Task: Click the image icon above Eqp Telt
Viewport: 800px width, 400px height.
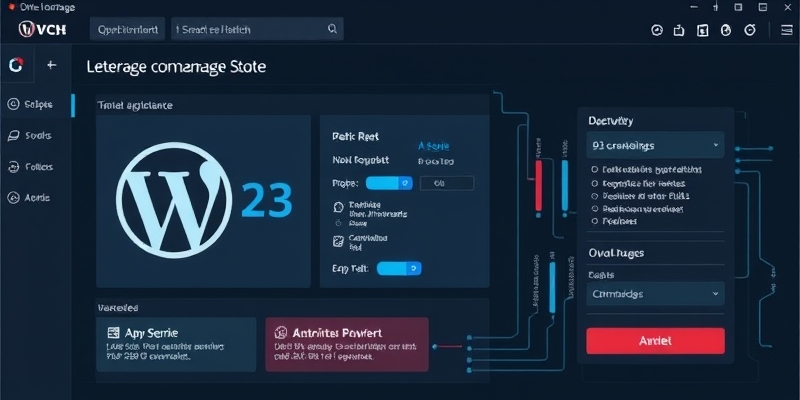Action: tap(338, 241)
